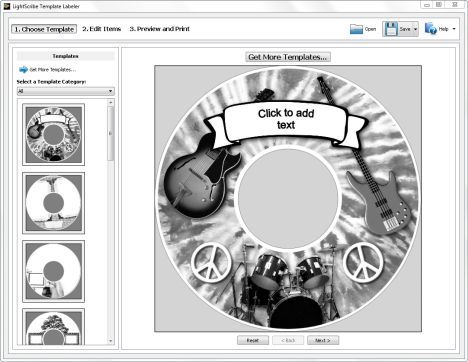The height and width of the screenshot is (362, 468).
Task: Click the template list scroll up arrow
Action: (111, 103)
